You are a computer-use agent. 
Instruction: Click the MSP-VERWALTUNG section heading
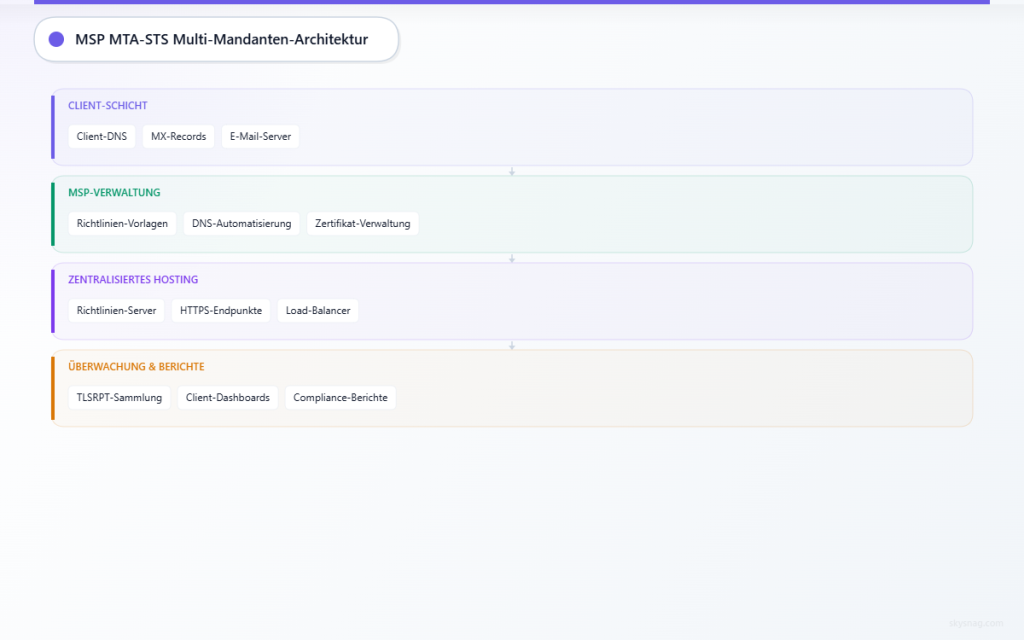[114, 192]
